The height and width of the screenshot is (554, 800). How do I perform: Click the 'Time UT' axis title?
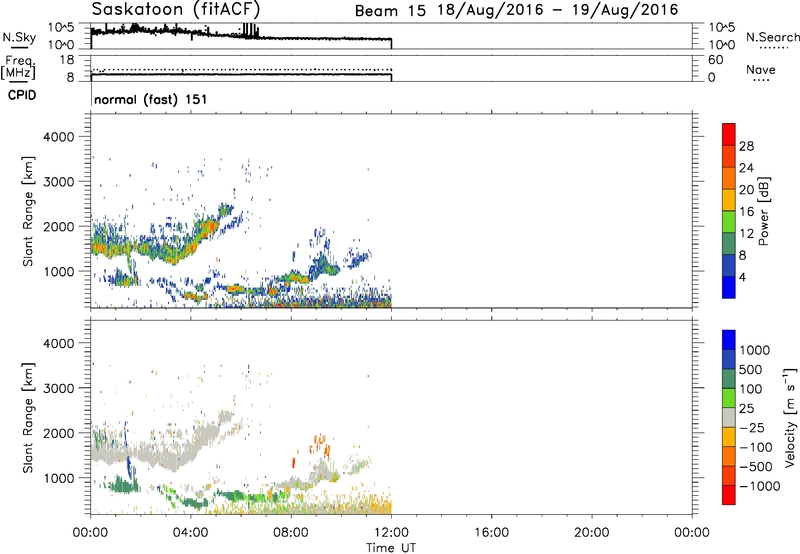click(391, 548)
